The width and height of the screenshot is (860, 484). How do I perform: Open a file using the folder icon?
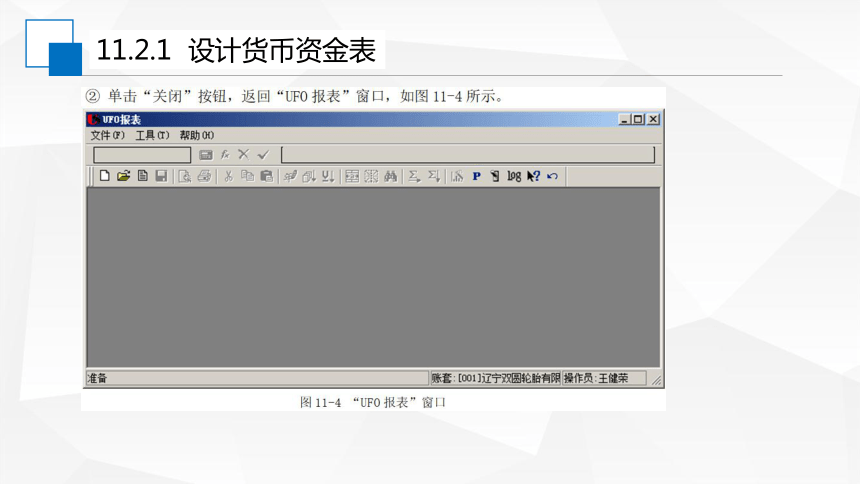(123, 176)
